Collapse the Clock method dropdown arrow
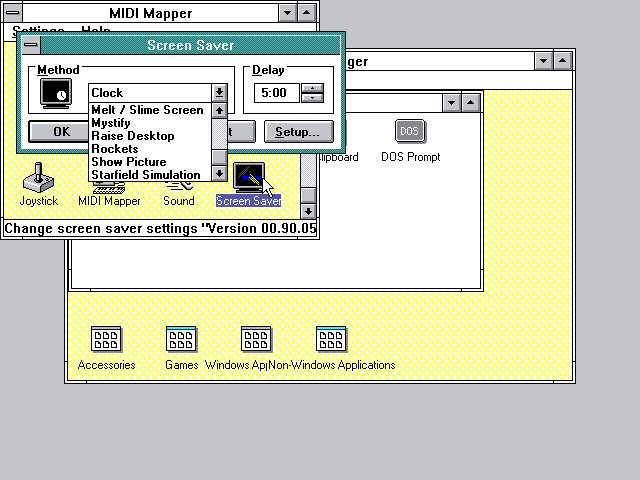This screenshot has height=480, width=640. (x=219, y=93)
